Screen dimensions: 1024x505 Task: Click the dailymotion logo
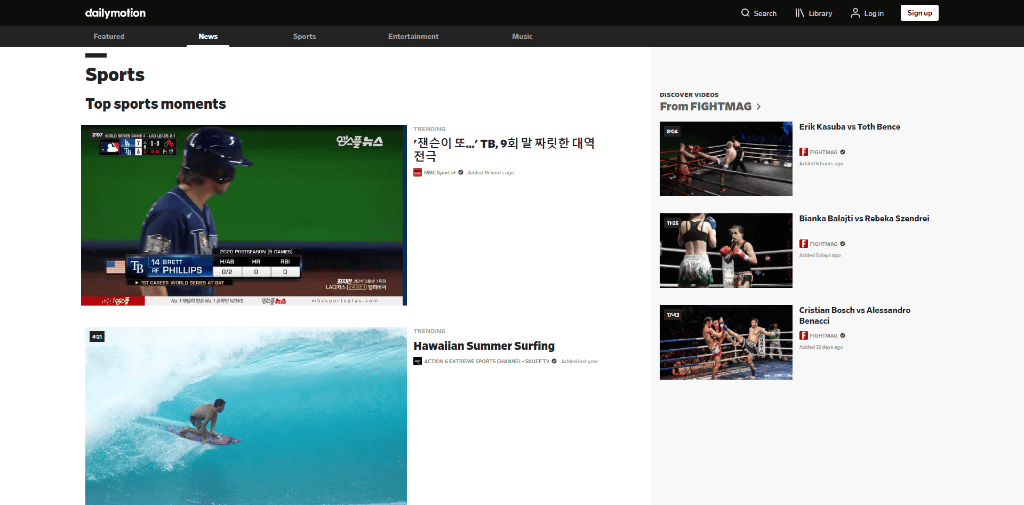pyautogui.click(x=115, y=13)
